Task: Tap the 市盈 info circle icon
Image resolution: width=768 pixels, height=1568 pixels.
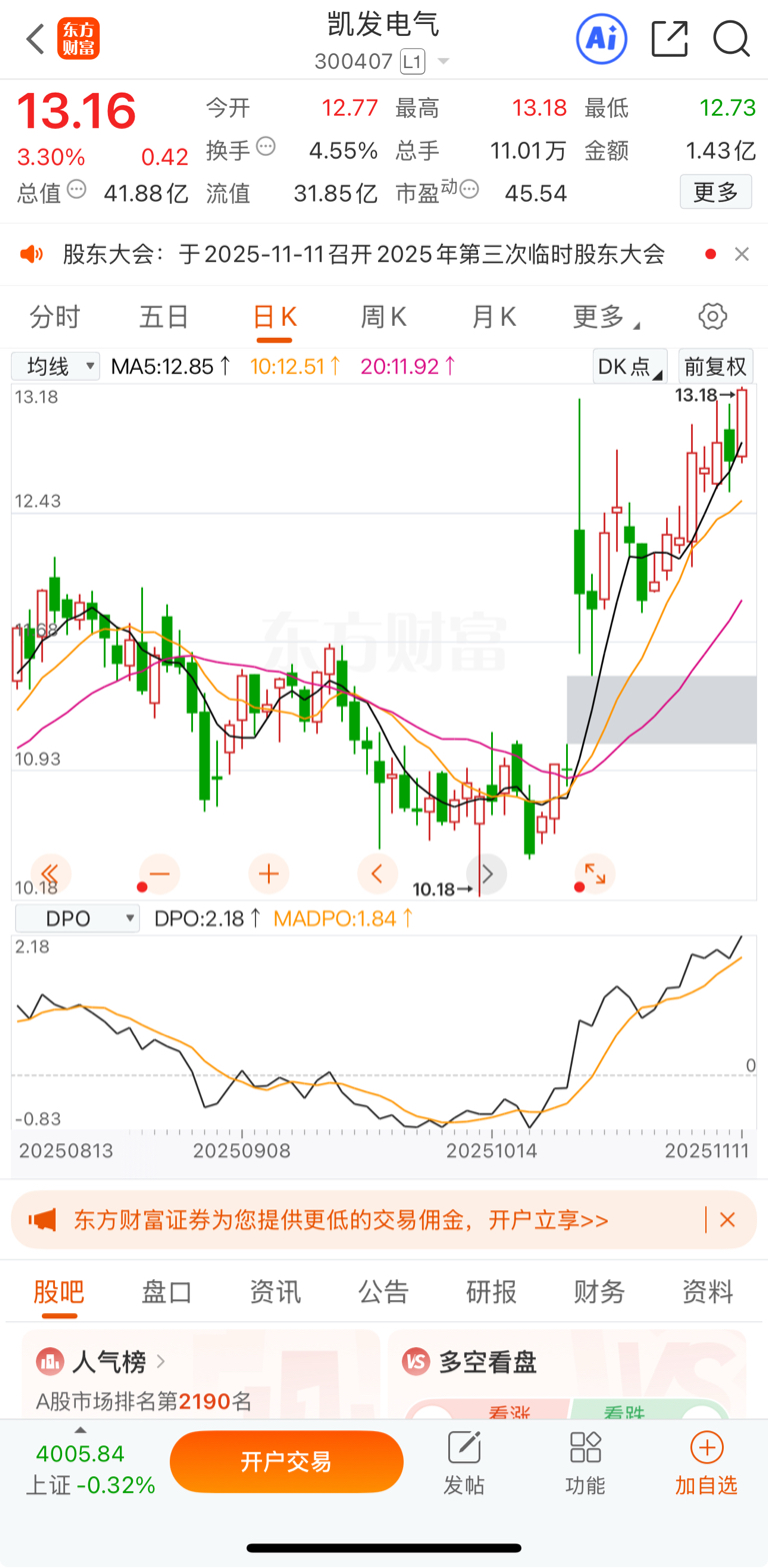Action: click(469, 189)
